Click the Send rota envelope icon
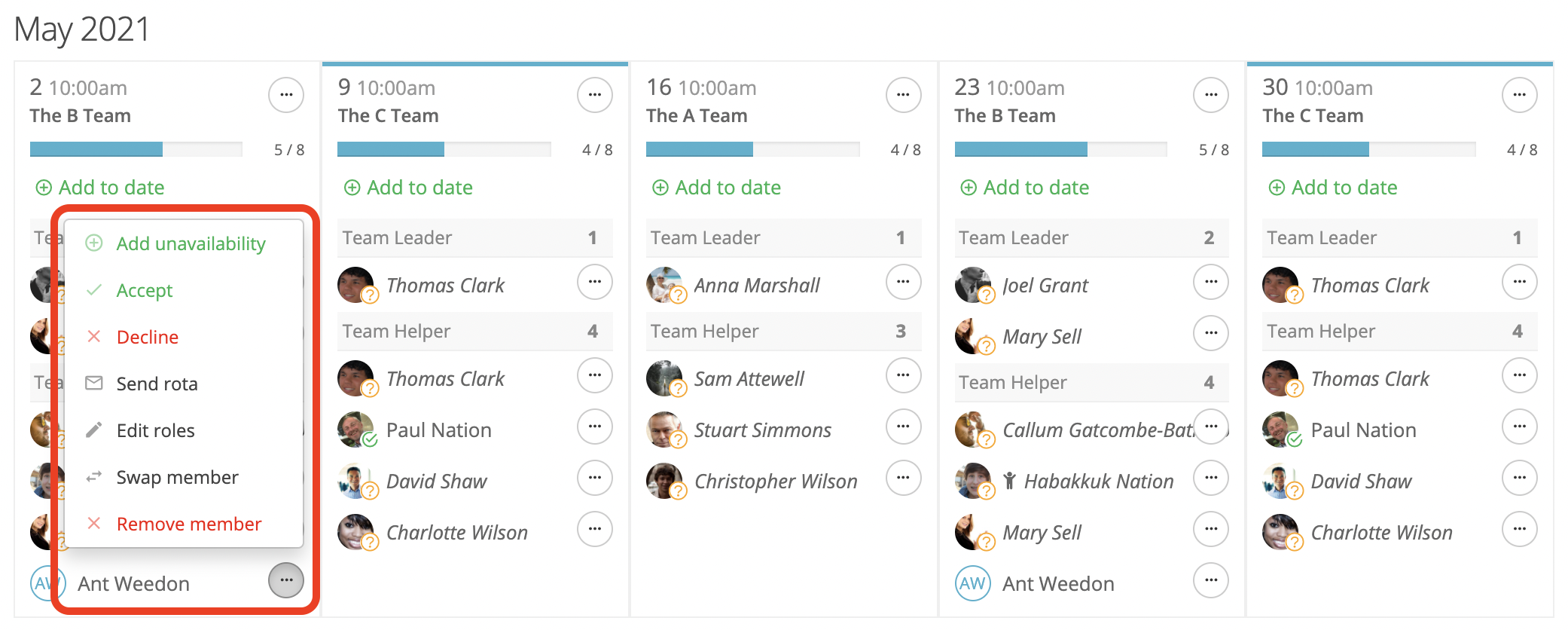 click(93, 383)
